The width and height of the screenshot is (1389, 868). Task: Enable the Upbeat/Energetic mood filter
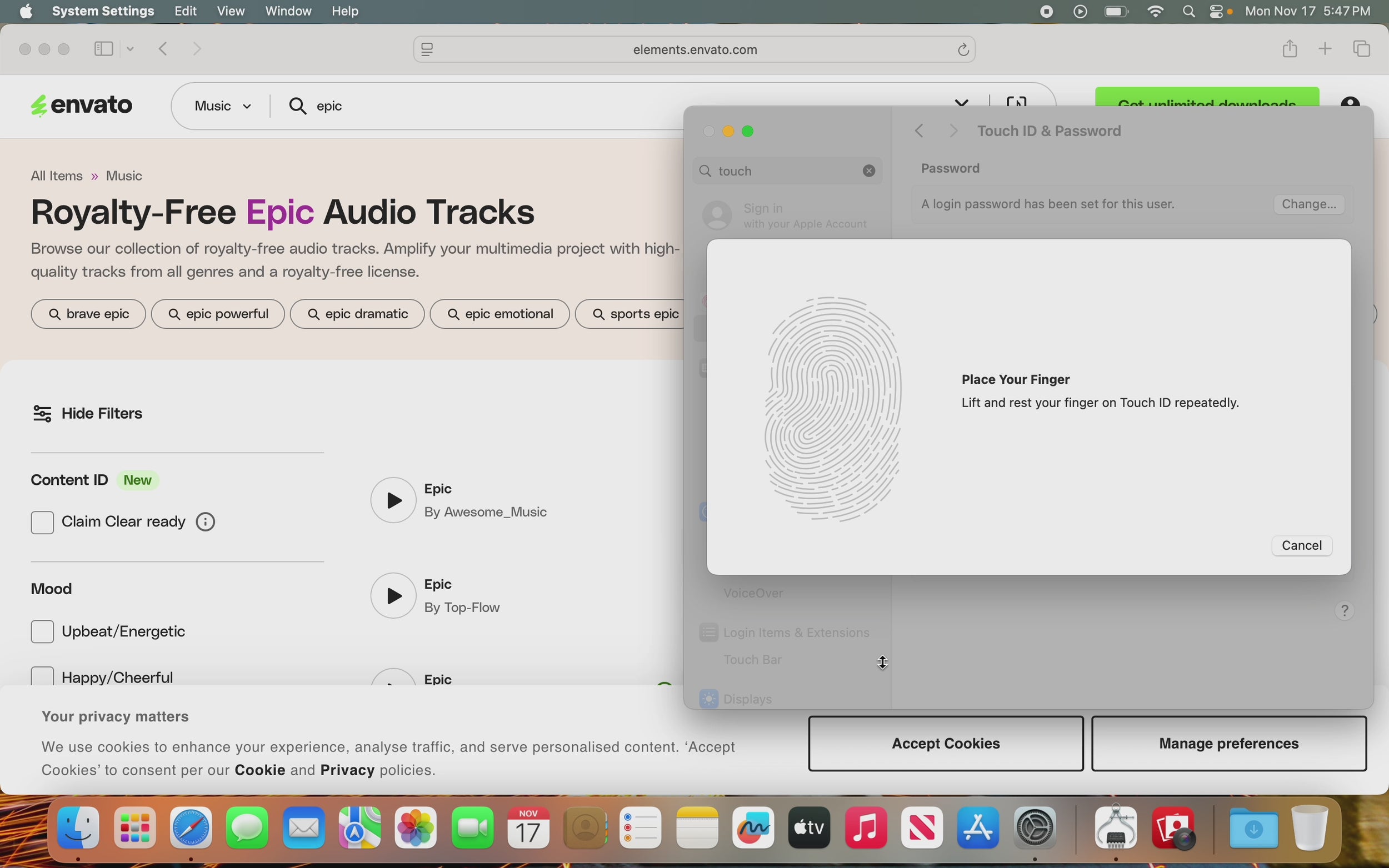pyautogui.click(x=42, y=631)
